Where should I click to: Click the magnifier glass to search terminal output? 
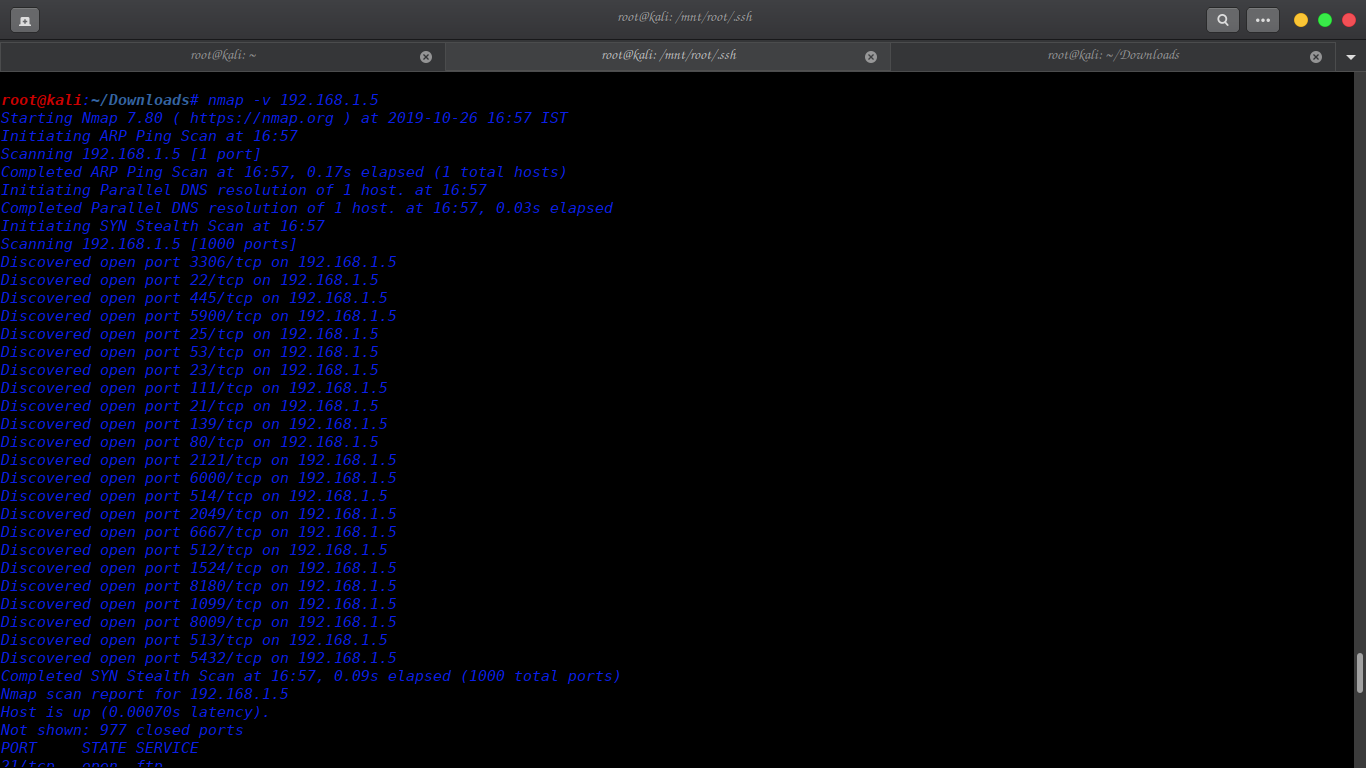[x=1222, y=19]
